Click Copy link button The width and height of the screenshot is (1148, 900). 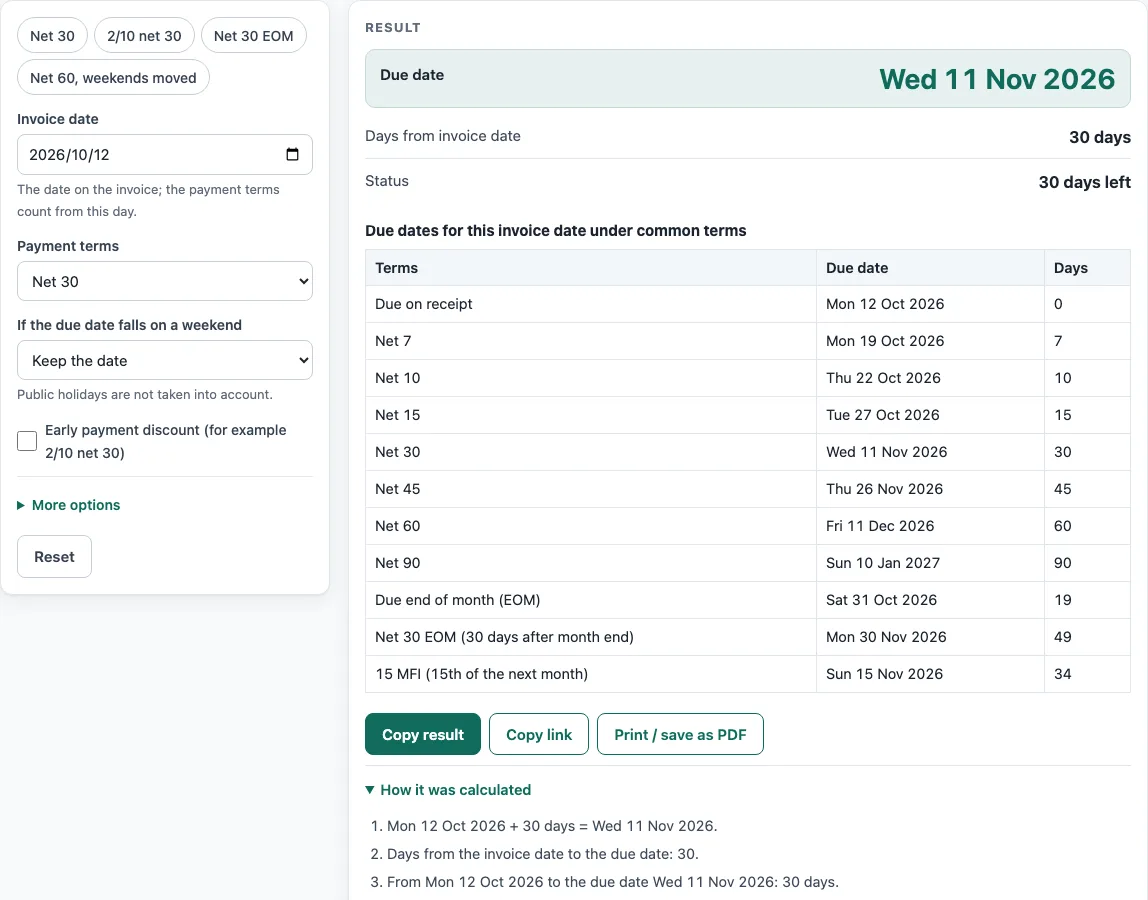539,734
